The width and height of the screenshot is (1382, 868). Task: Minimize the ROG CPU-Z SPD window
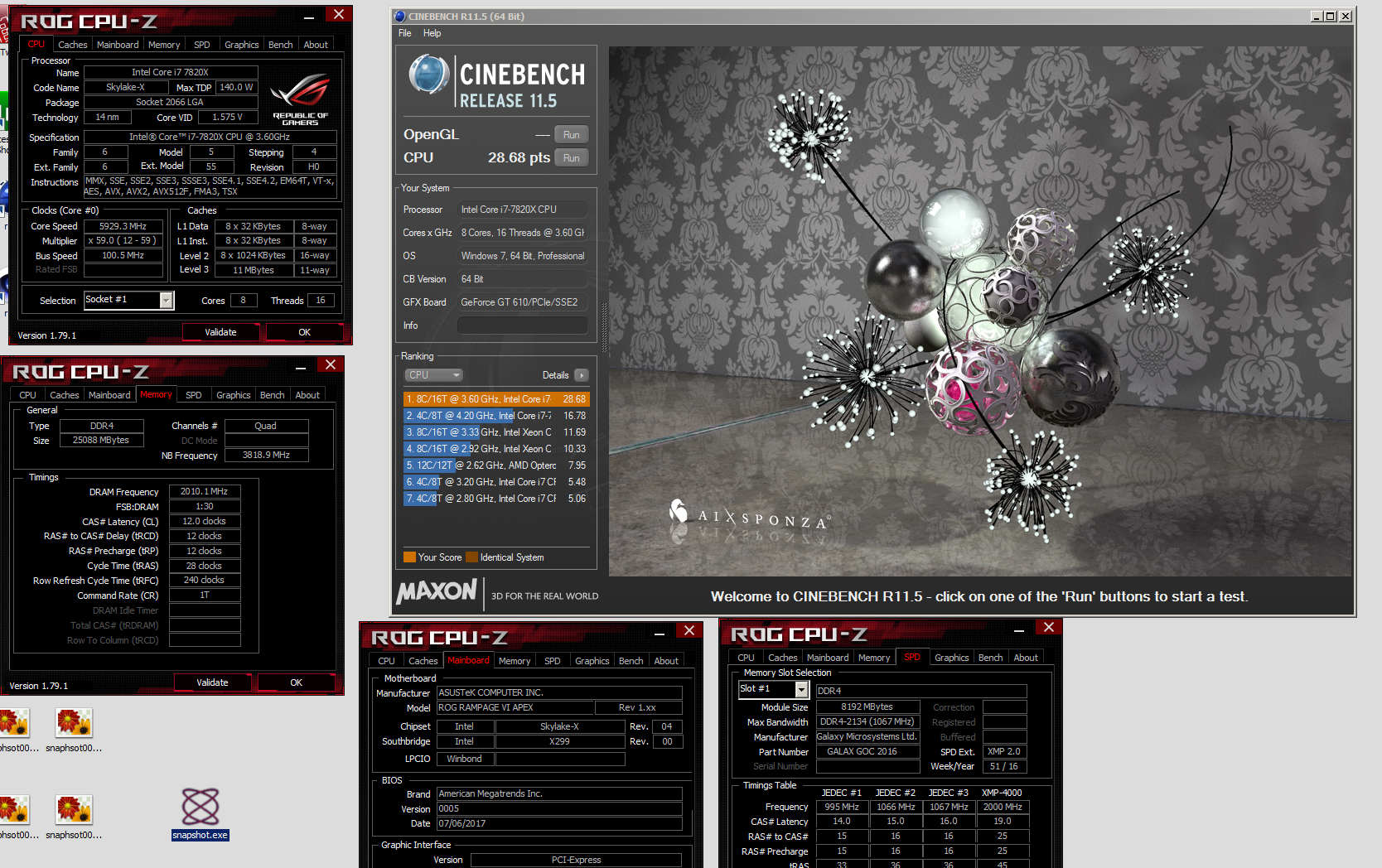coord(1020,631)
